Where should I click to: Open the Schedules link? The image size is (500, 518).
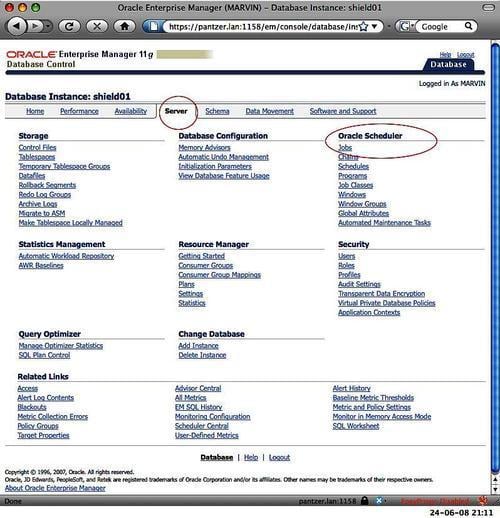click(353, 166)
